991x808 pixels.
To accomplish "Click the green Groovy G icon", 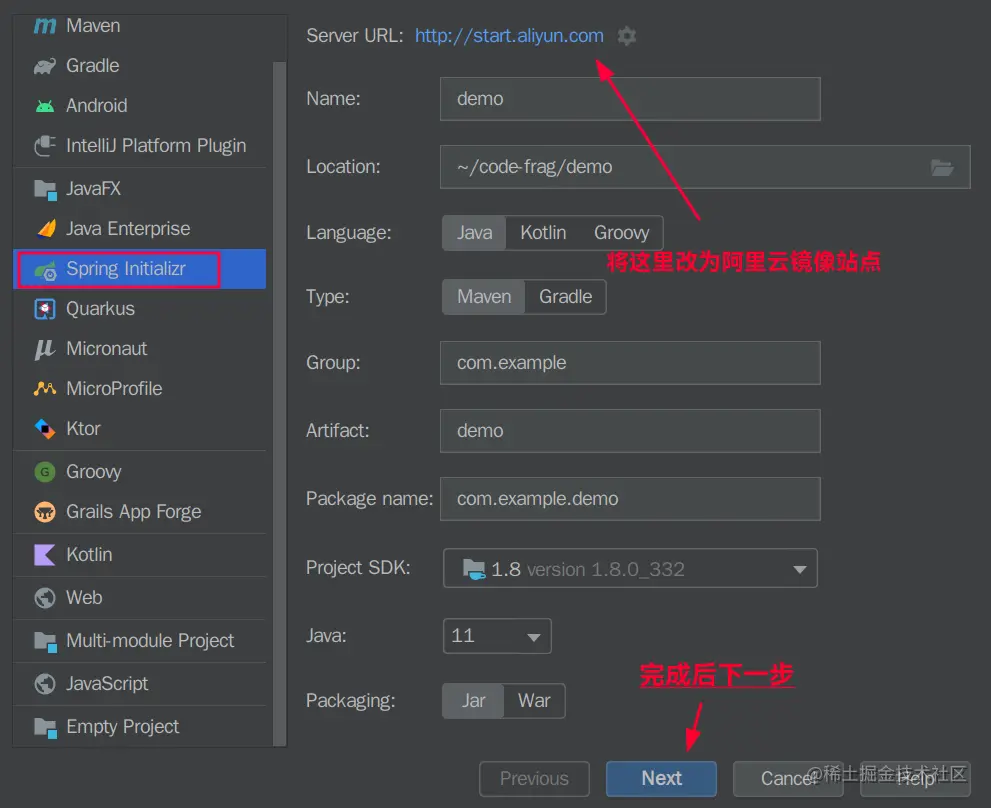I will point(45,472).
